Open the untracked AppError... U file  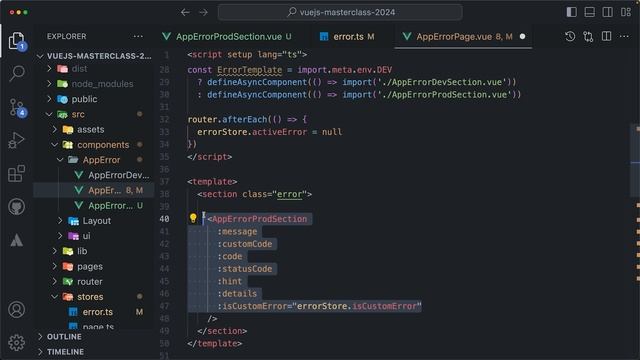click(x=94, y=205)
